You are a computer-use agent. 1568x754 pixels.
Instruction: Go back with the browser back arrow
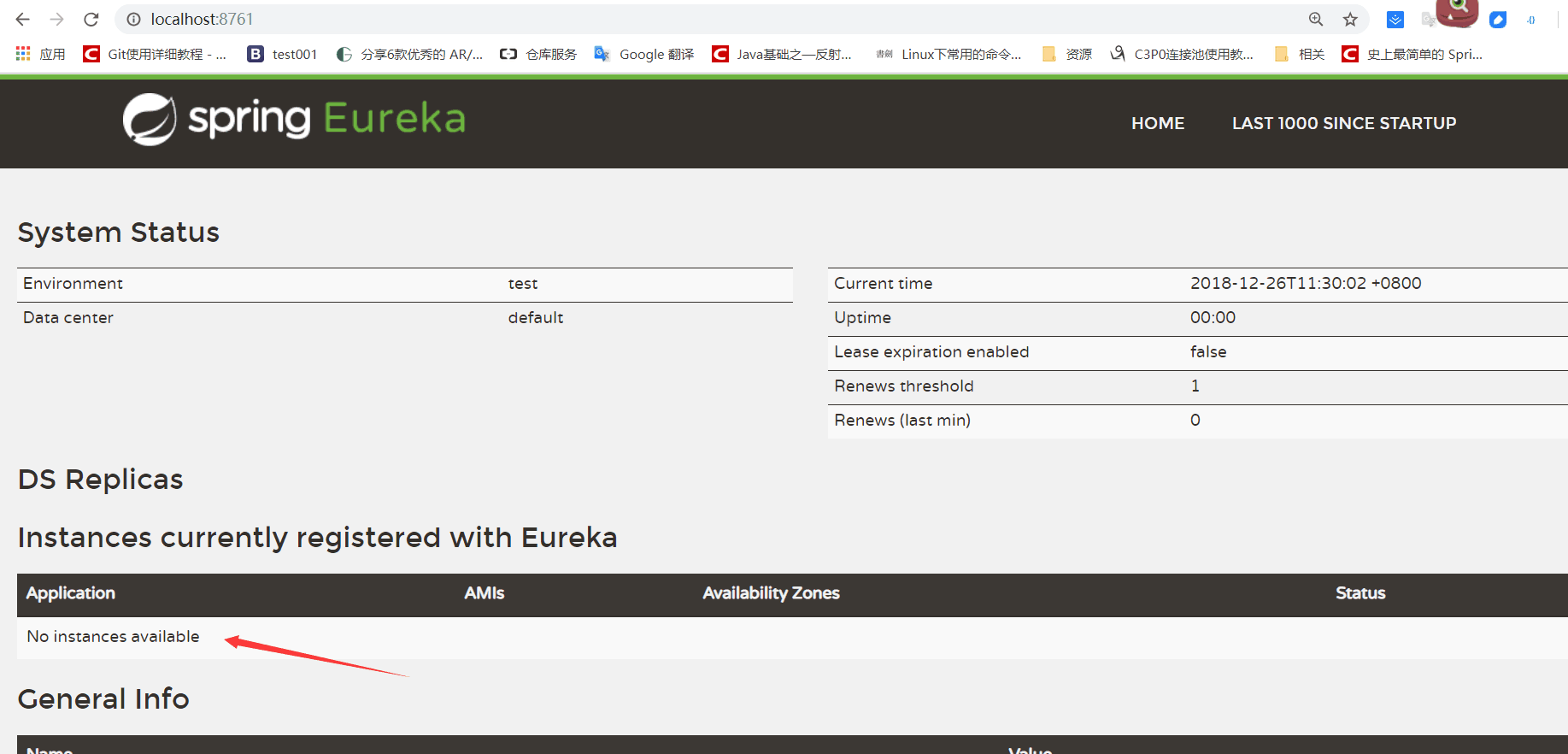point(23,19)
